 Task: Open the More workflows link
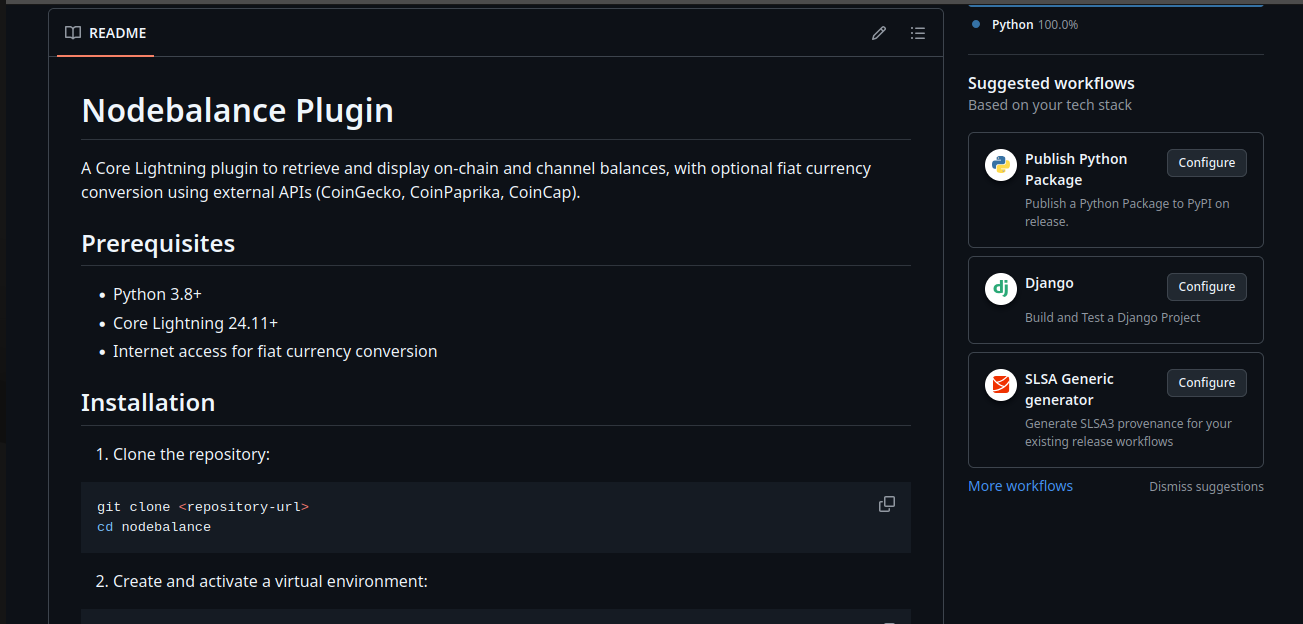pos(1020,486)
